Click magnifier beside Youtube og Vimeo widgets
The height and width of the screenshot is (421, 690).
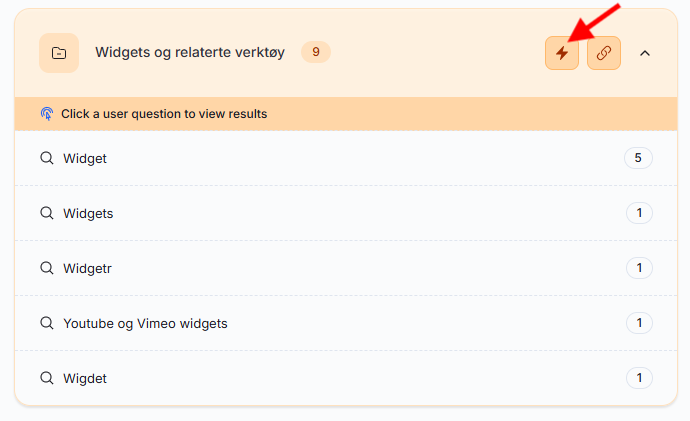(46, 323)
